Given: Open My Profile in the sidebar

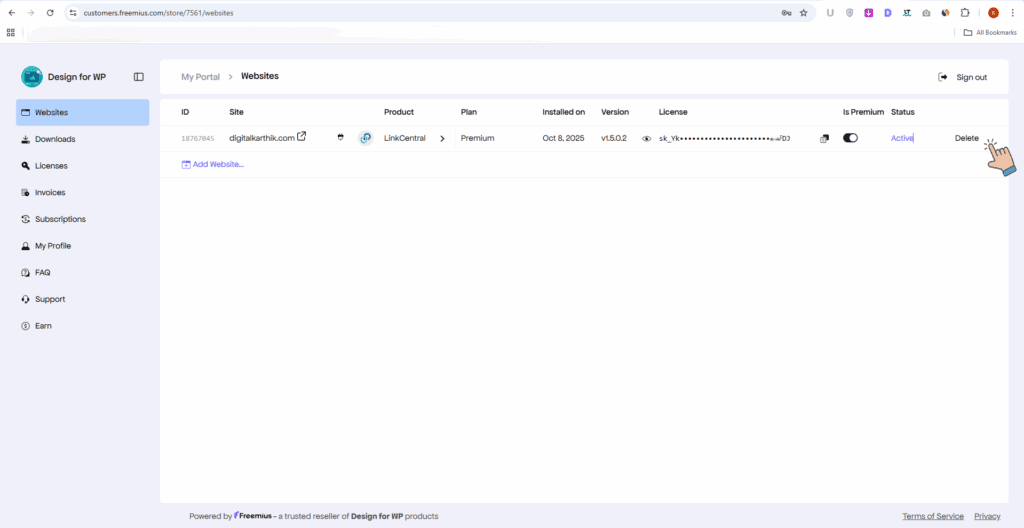Looking at the screenshot, I should tap(82, 246).
